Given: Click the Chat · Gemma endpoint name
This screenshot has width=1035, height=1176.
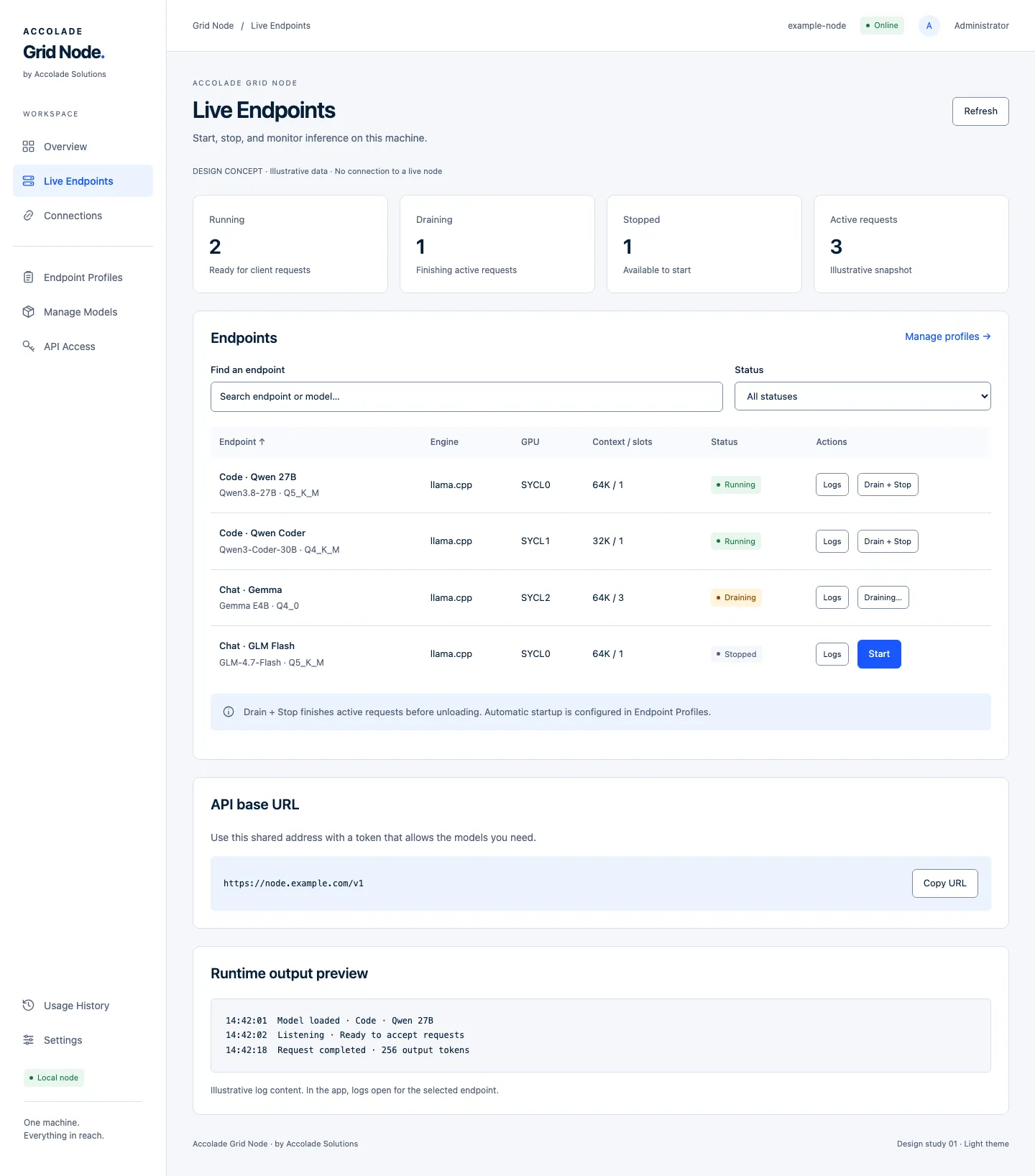Looking at the screenshot, I should click(251, 590).
